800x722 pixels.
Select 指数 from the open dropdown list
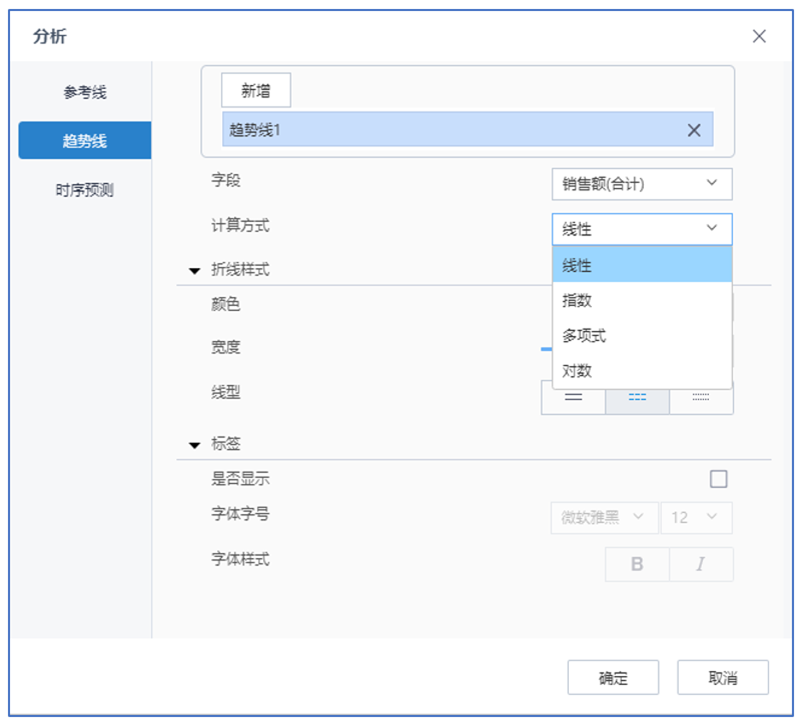(578, 299)
